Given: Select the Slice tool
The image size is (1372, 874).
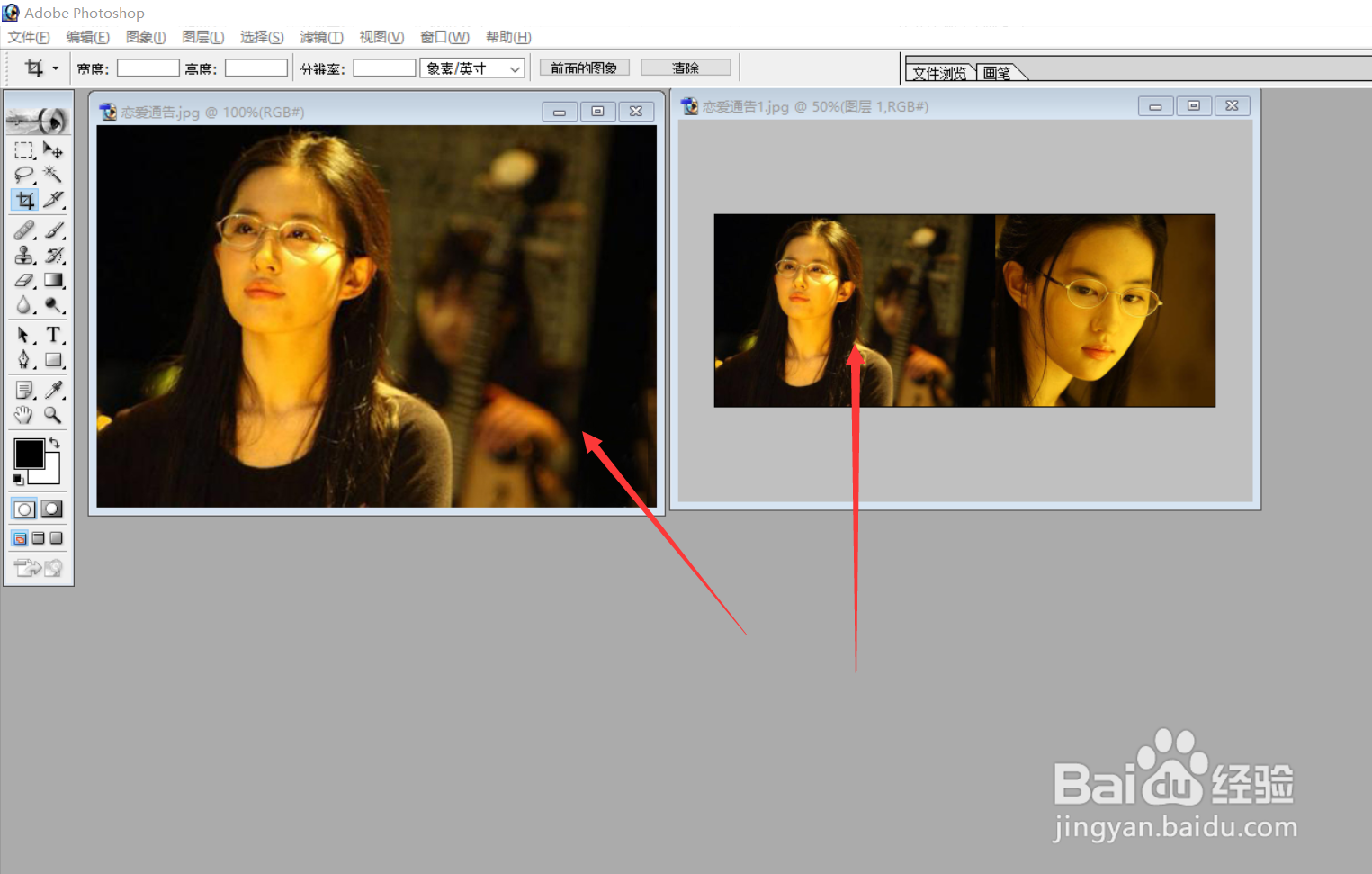Looking at the screenshot, I should pos(53,200).
